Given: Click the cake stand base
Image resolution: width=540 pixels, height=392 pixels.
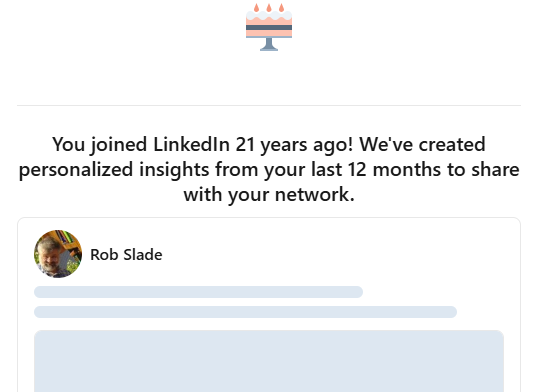Looking at the screenshot, I should pyautogui.click(x=269, y=45).
